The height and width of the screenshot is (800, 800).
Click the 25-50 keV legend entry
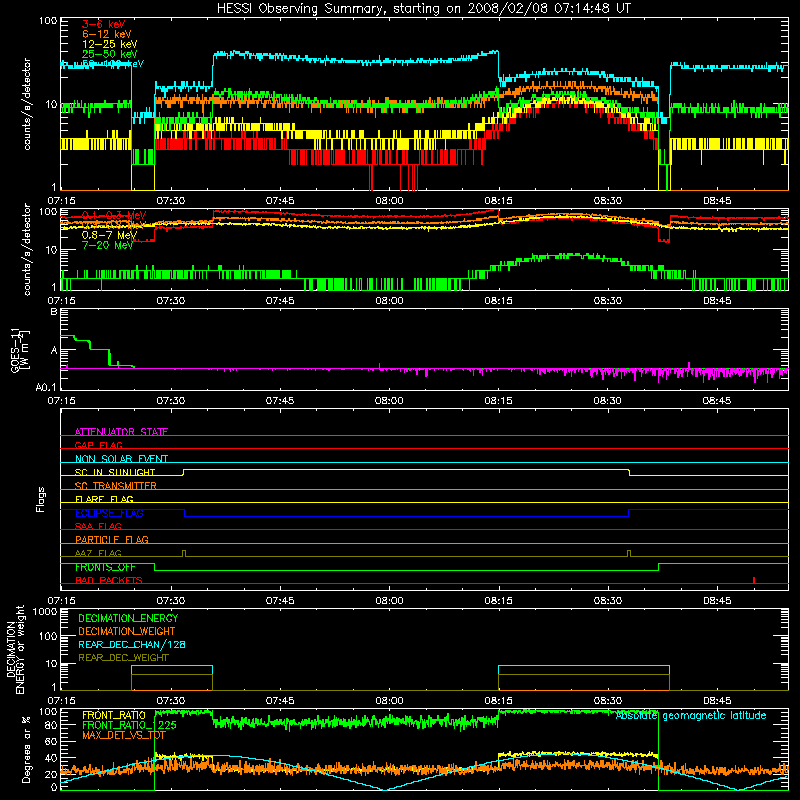[110, 54]
